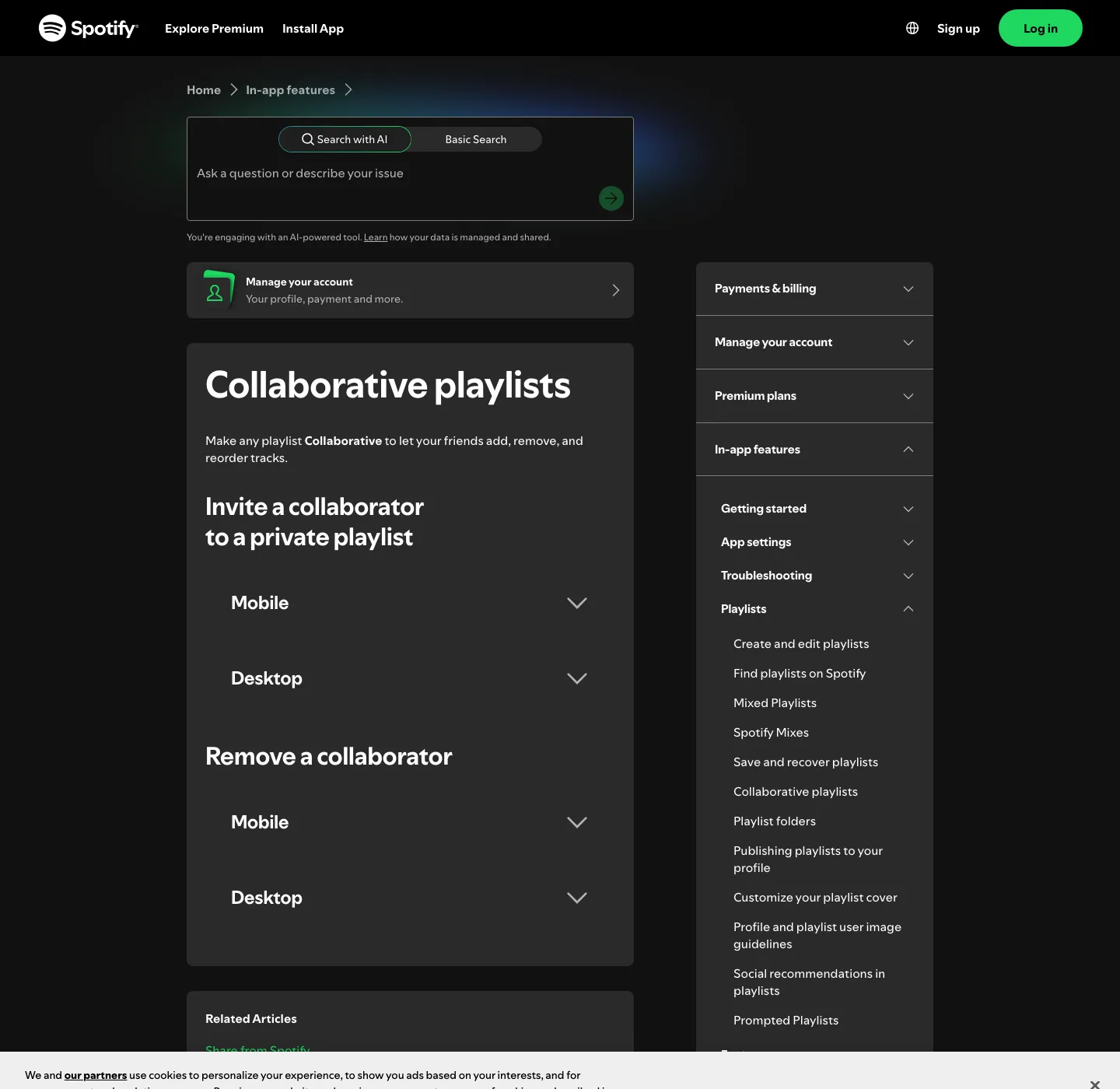Open Playlist folders article

(x=775, y=821)
